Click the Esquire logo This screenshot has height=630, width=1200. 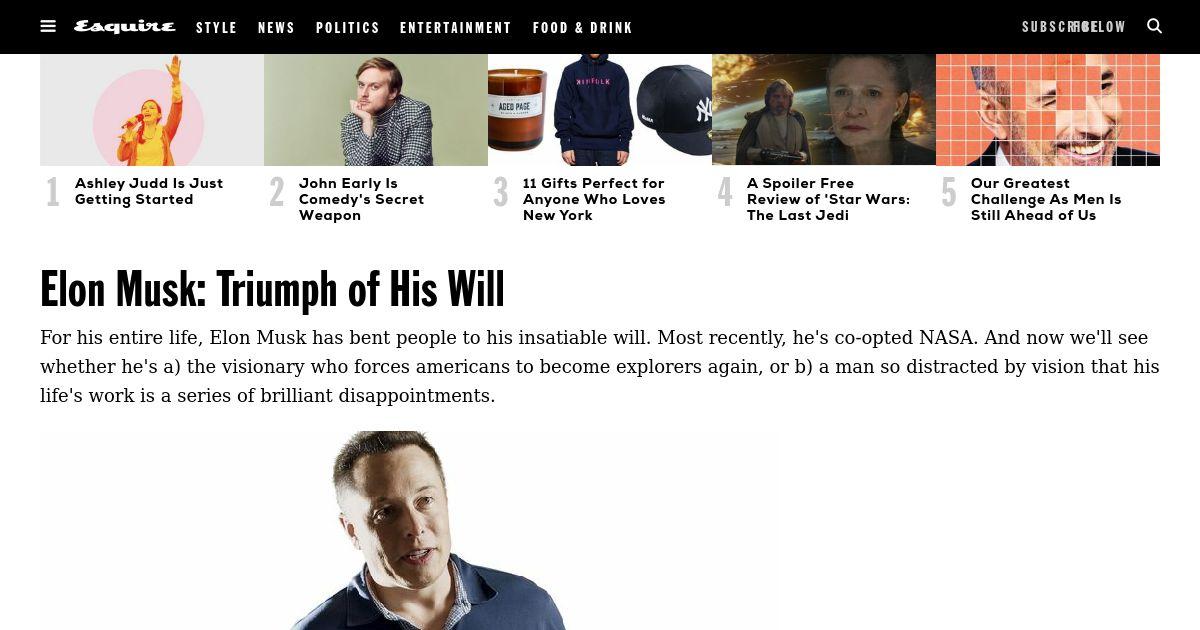(125, 27)
